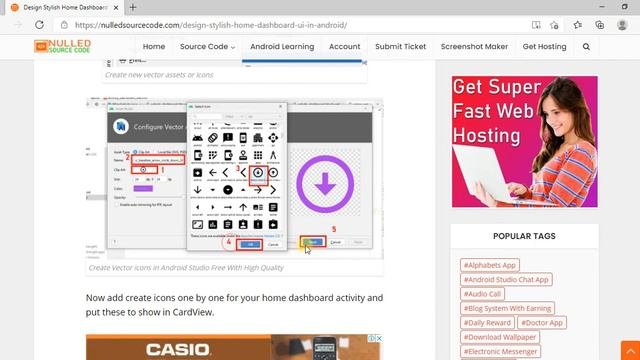Click the vector icon tutorial screenshot image
Viewport: 640px width, 360px height.
click(234, 178)
